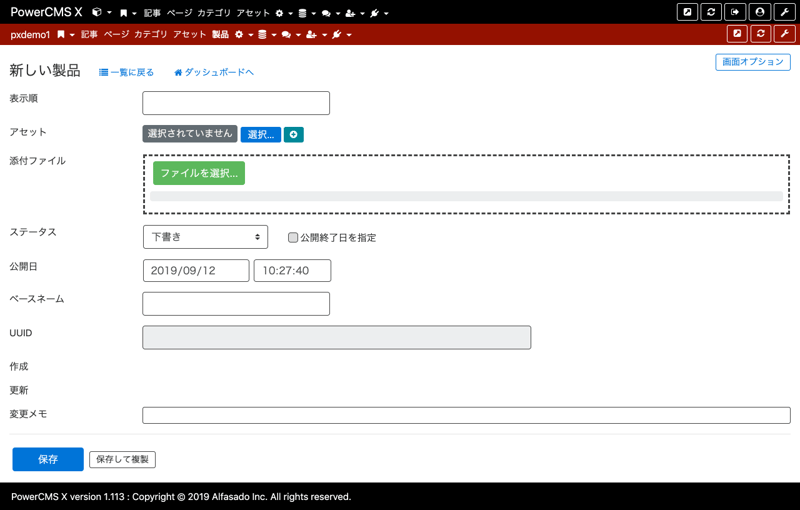800x510 pixels.
Task: Click the refresh icon in the red pxdemo1 bar
Action: point(761,34)
